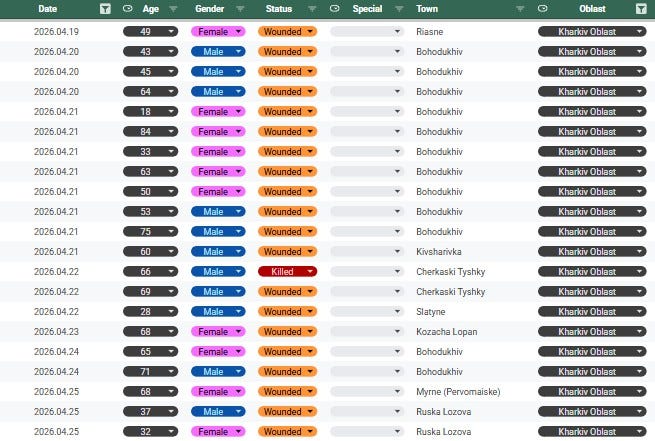Open the age 60 dropdown chip
Image resolution: width=655 pixels, height=441 pixels.
point(150,251)
